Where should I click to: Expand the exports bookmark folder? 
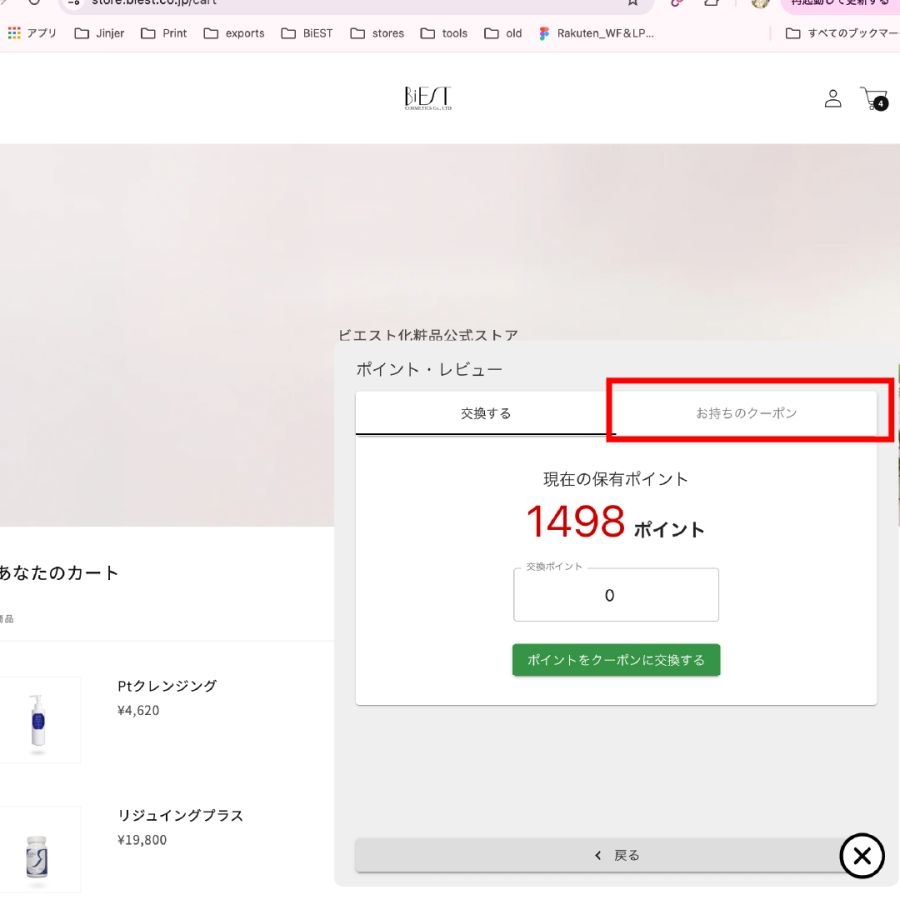coord(234,33)
